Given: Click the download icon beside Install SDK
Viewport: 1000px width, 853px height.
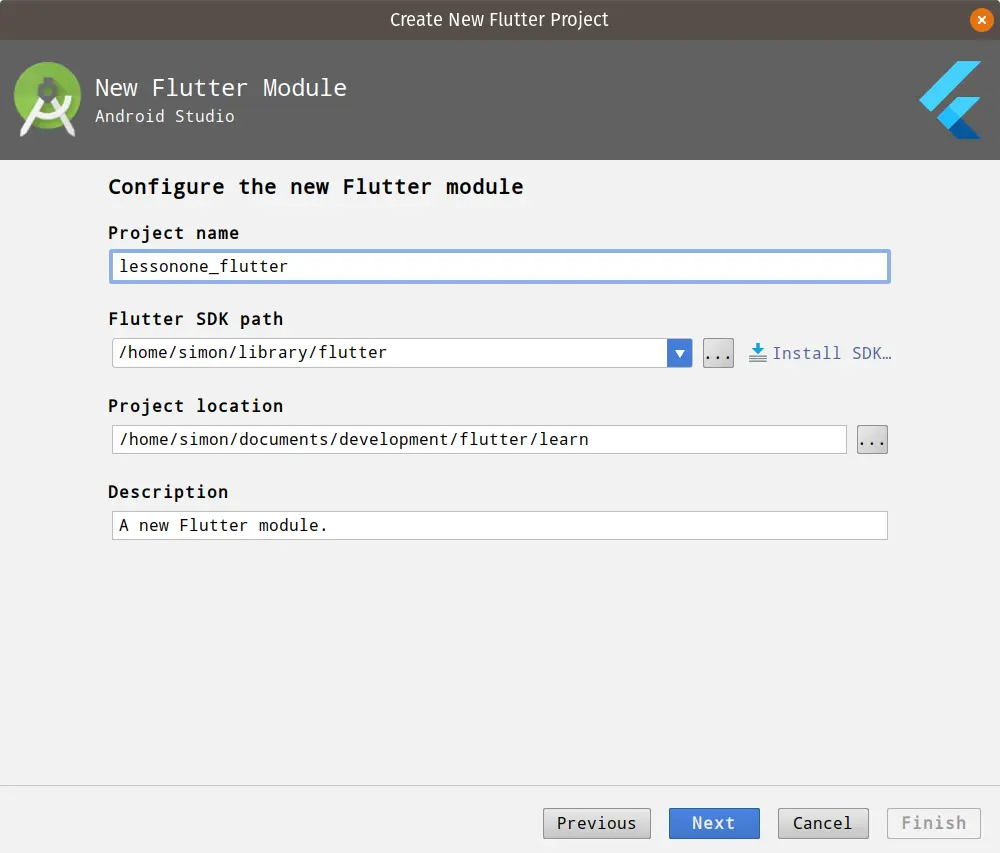Looking at the screenshot, I should [x=758, y=352].
